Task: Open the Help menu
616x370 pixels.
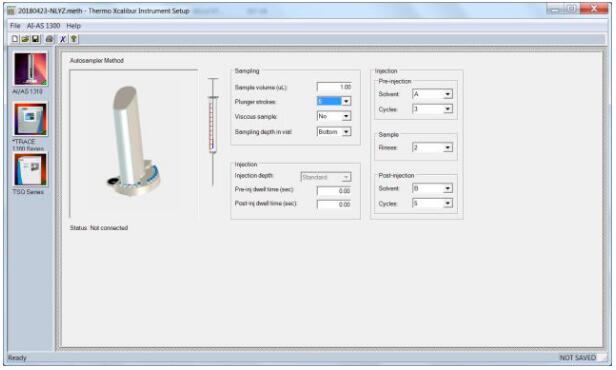Action: tap(73, 26)
